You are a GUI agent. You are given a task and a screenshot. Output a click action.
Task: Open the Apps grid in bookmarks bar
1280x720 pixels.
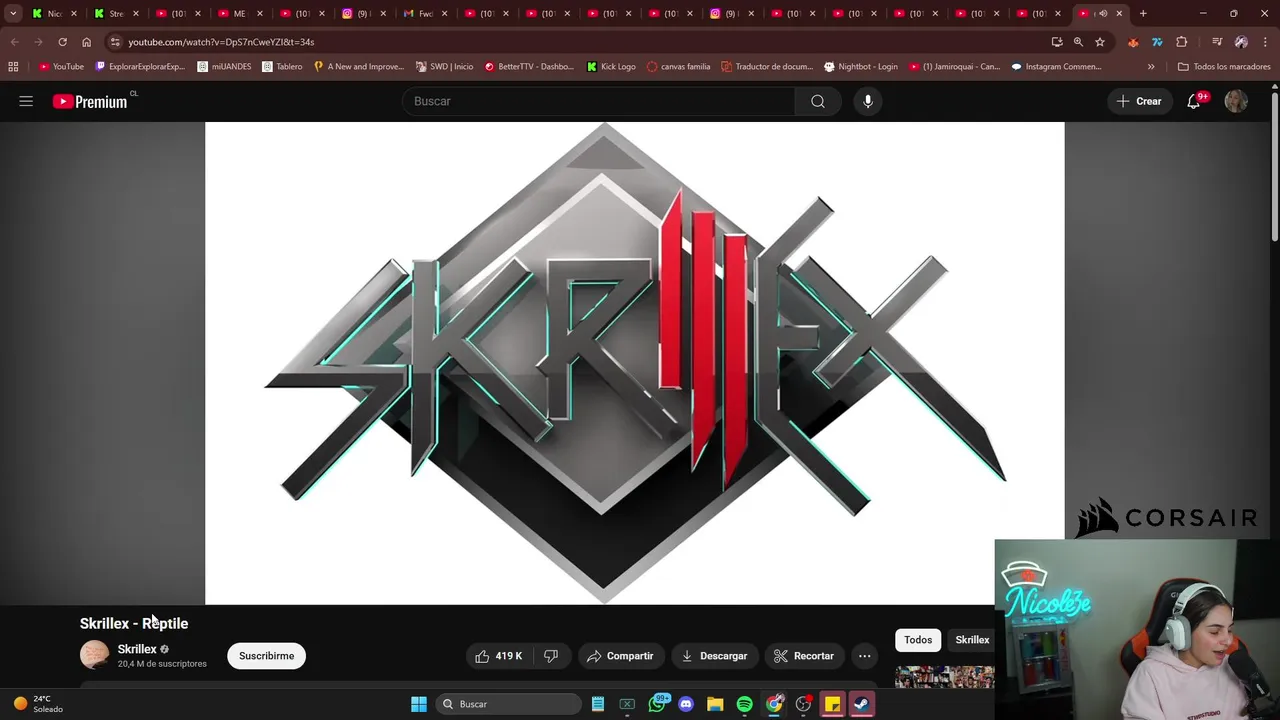coord(13,67)
